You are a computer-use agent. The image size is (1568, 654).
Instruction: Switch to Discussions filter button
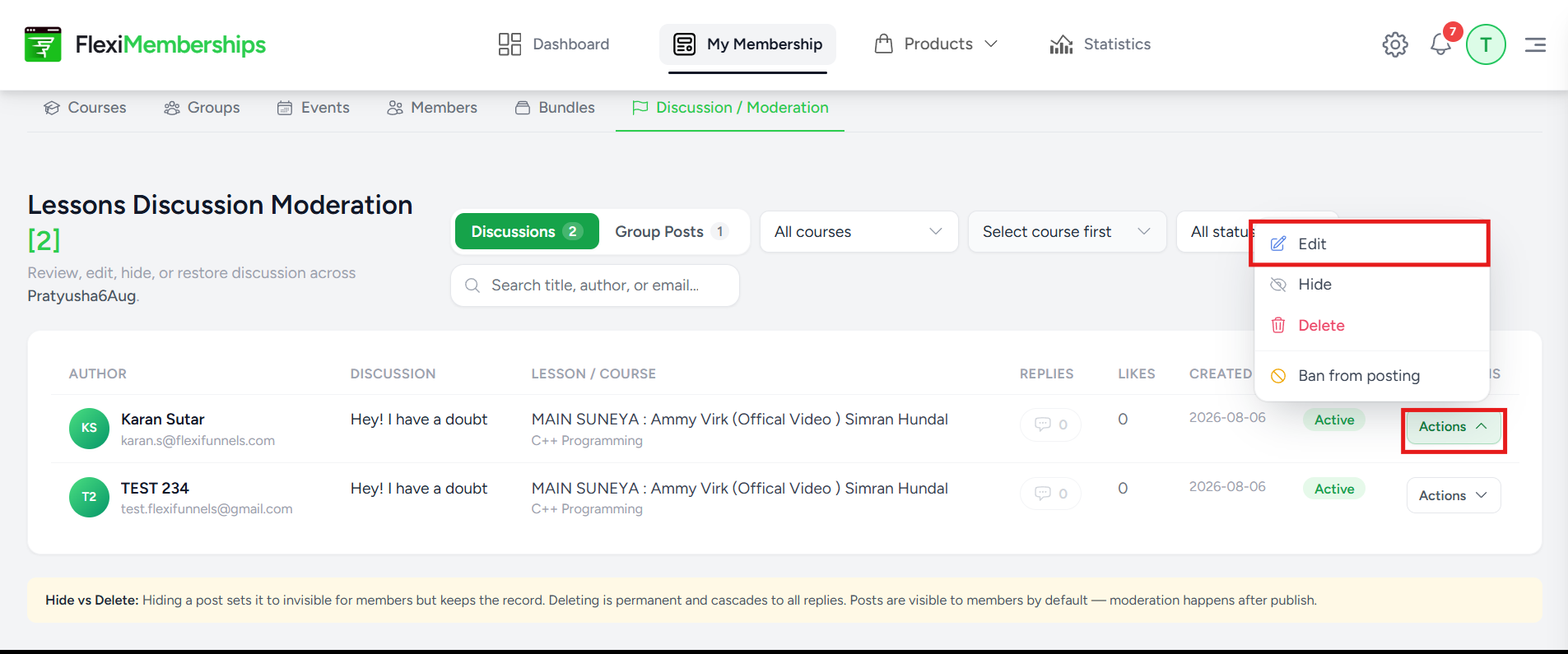(527, 232)
